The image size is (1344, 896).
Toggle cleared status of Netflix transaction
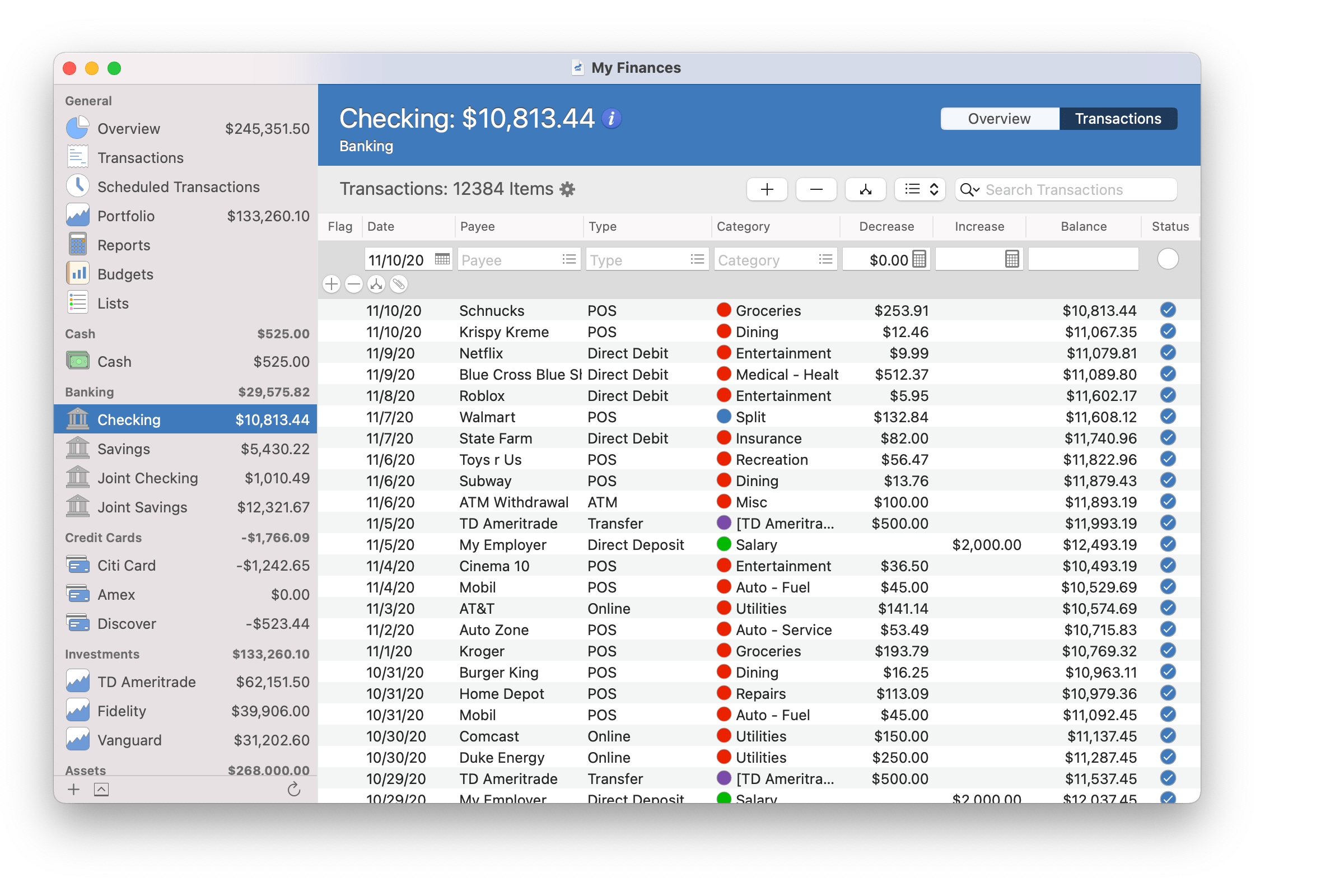coord(1168,353)
